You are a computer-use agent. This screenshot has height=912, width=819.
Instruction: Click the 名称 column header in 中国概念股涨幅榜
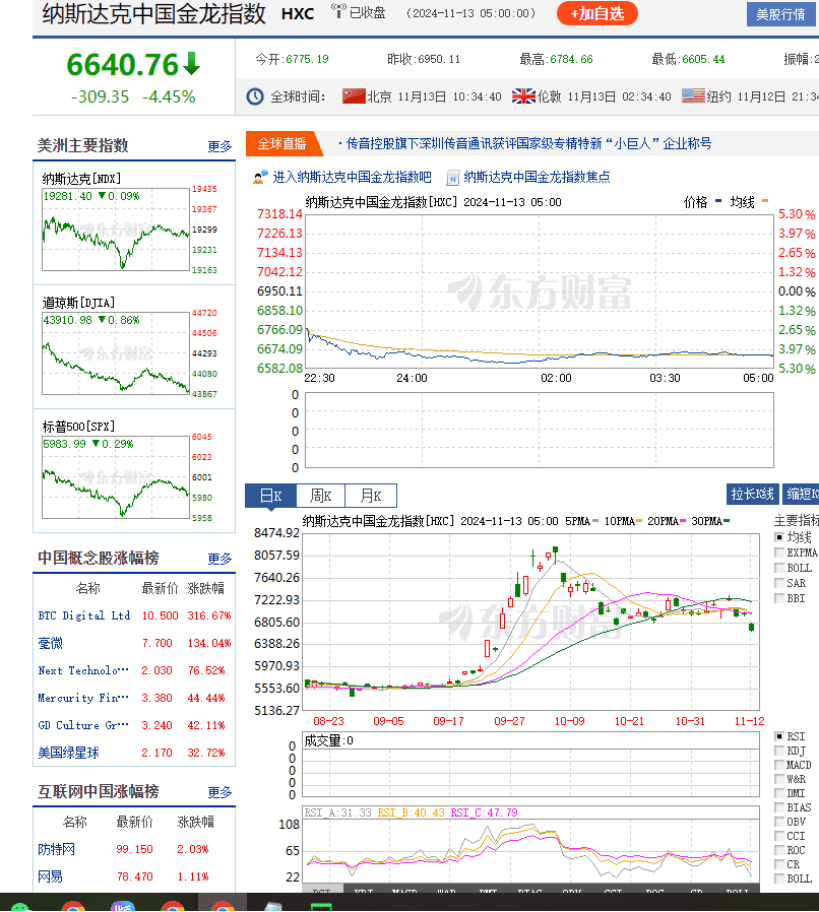click(88, 589)
